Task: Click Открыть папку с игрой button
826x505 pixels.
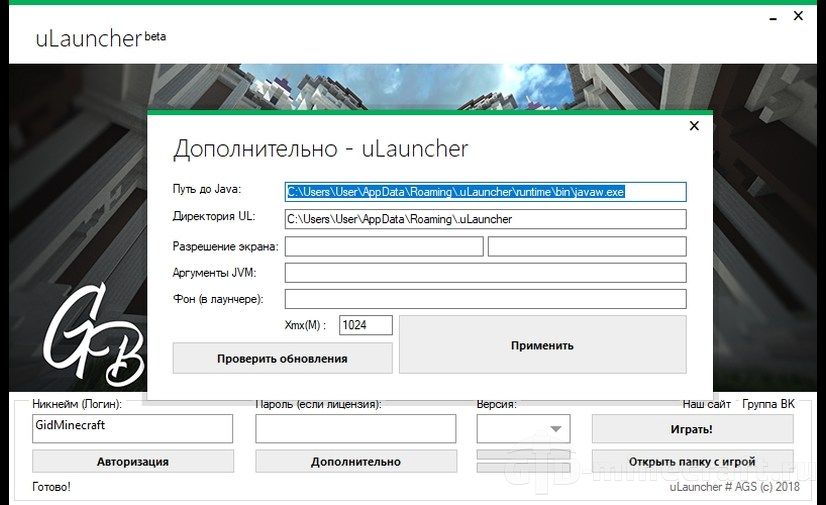Action: point(692,461)
